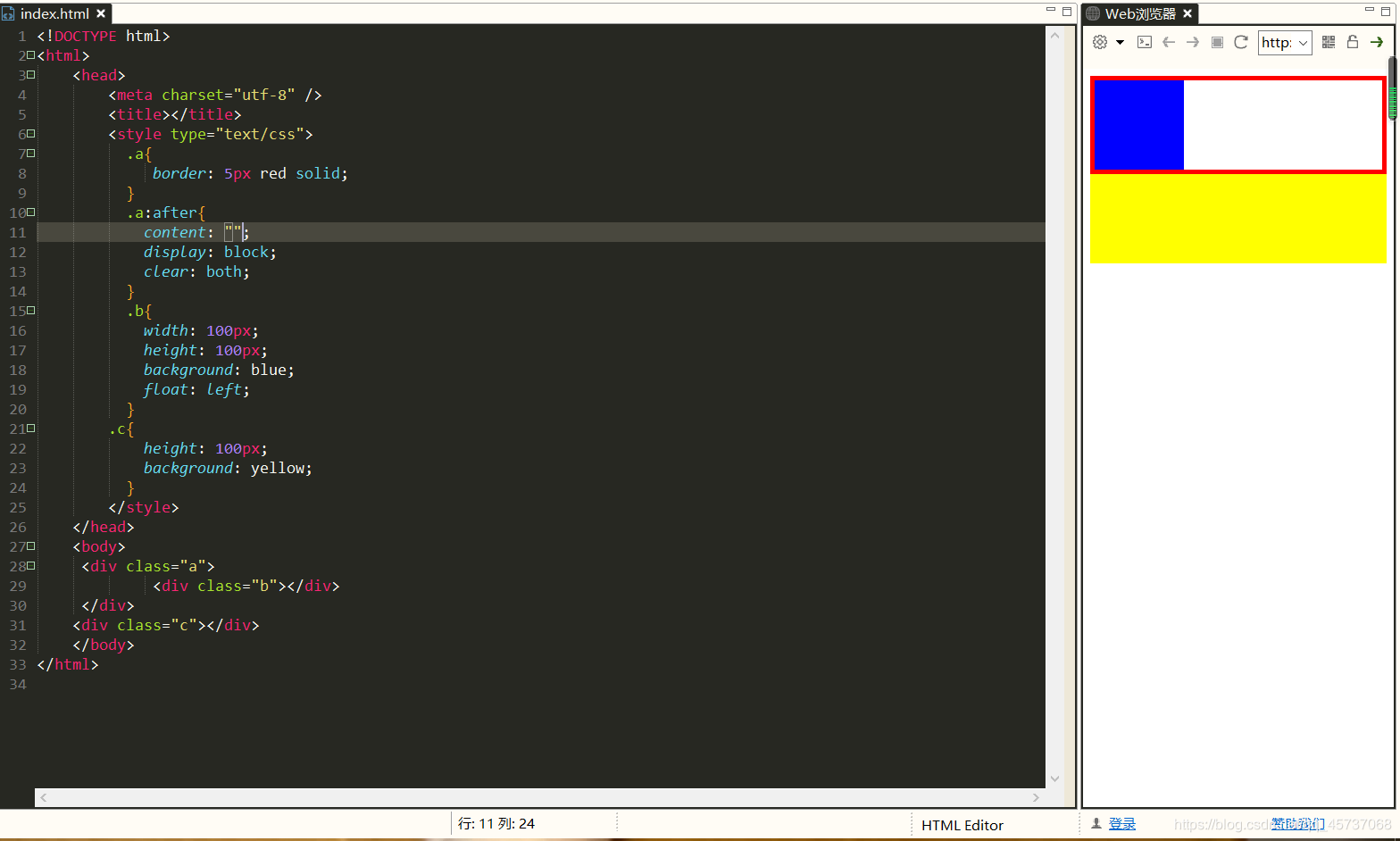The image size is (1400, 841).
Task: Open the browser settings gear icon
Action: point(1100,42)
